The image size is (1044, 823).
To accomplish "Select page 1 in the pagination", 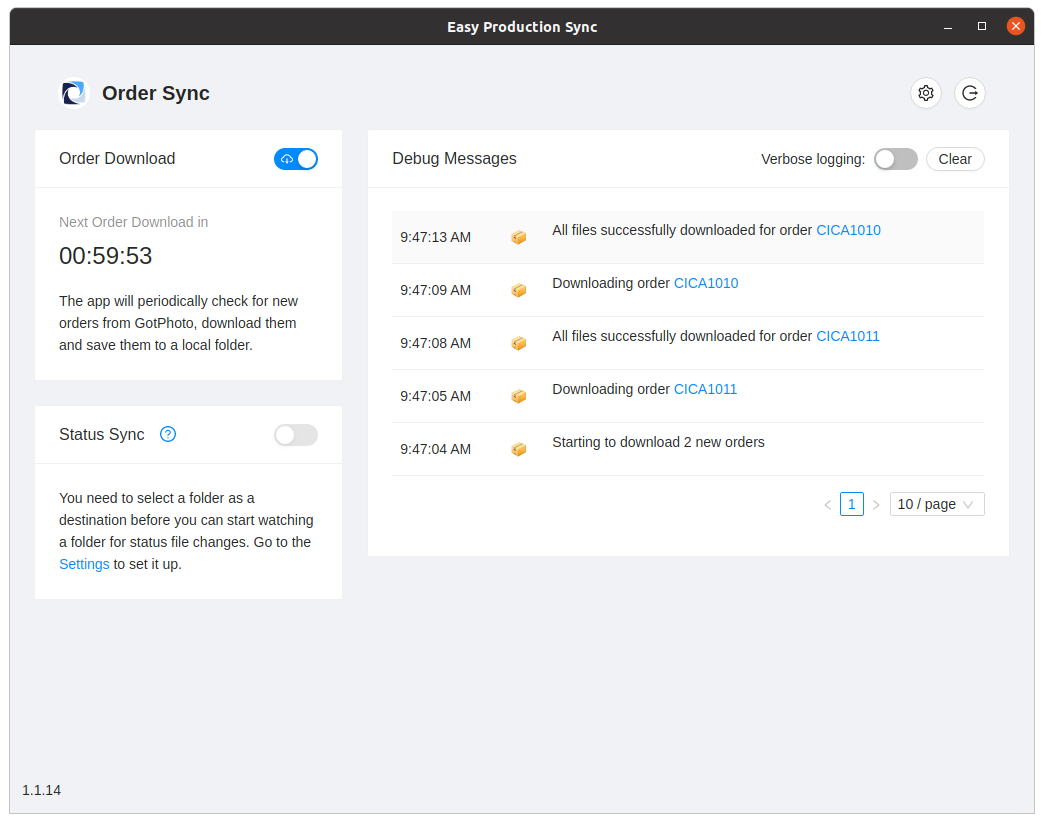I will [x=852, y=504].
